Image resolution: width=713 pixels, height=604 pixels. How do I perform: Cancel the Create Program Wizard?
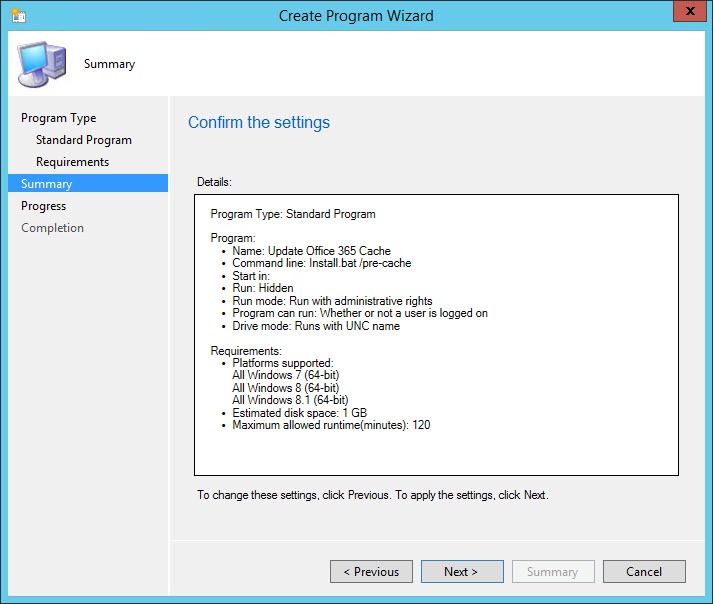[x=644, y=572]
